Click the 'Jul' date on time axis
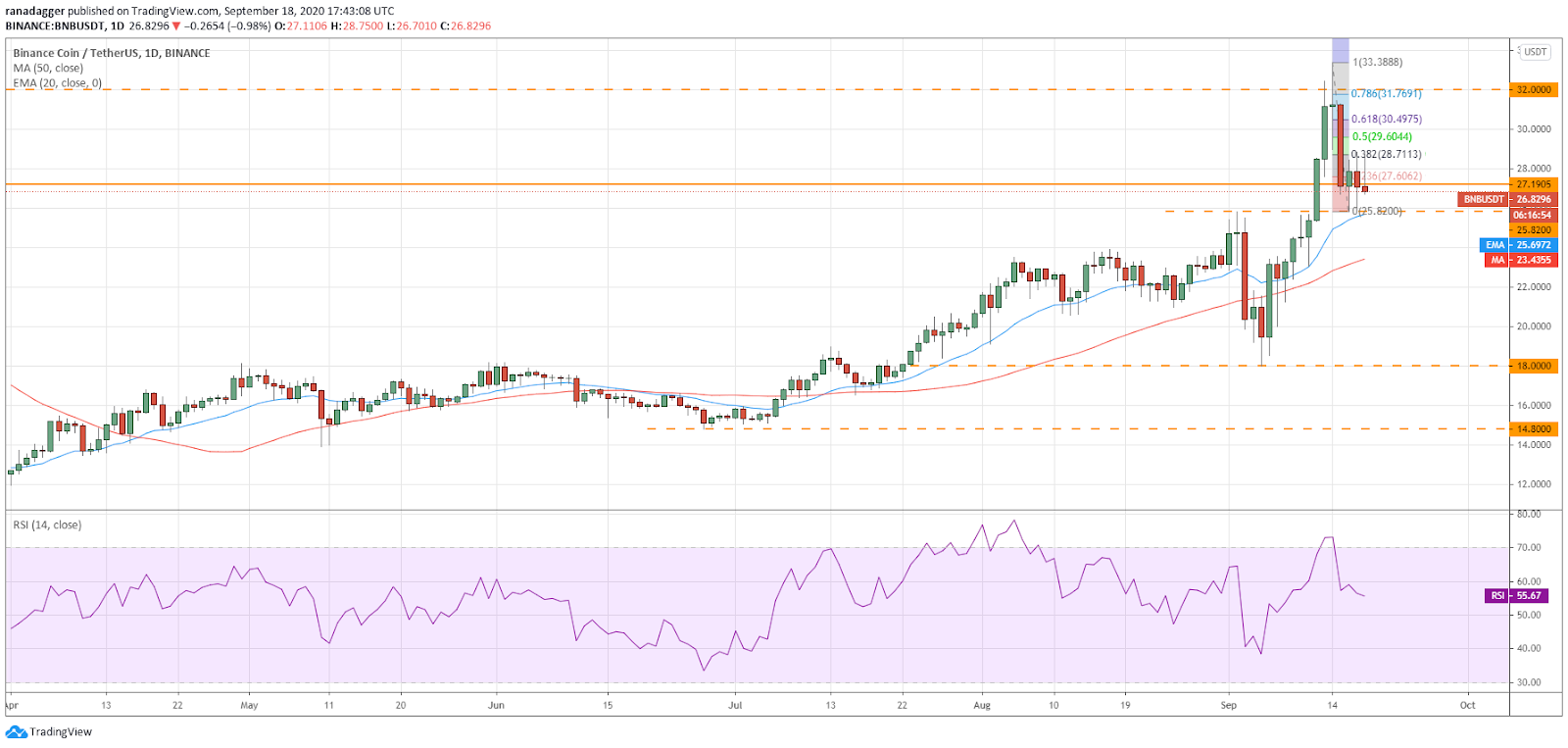This screenshot has width=1568, height=748. 736,705
